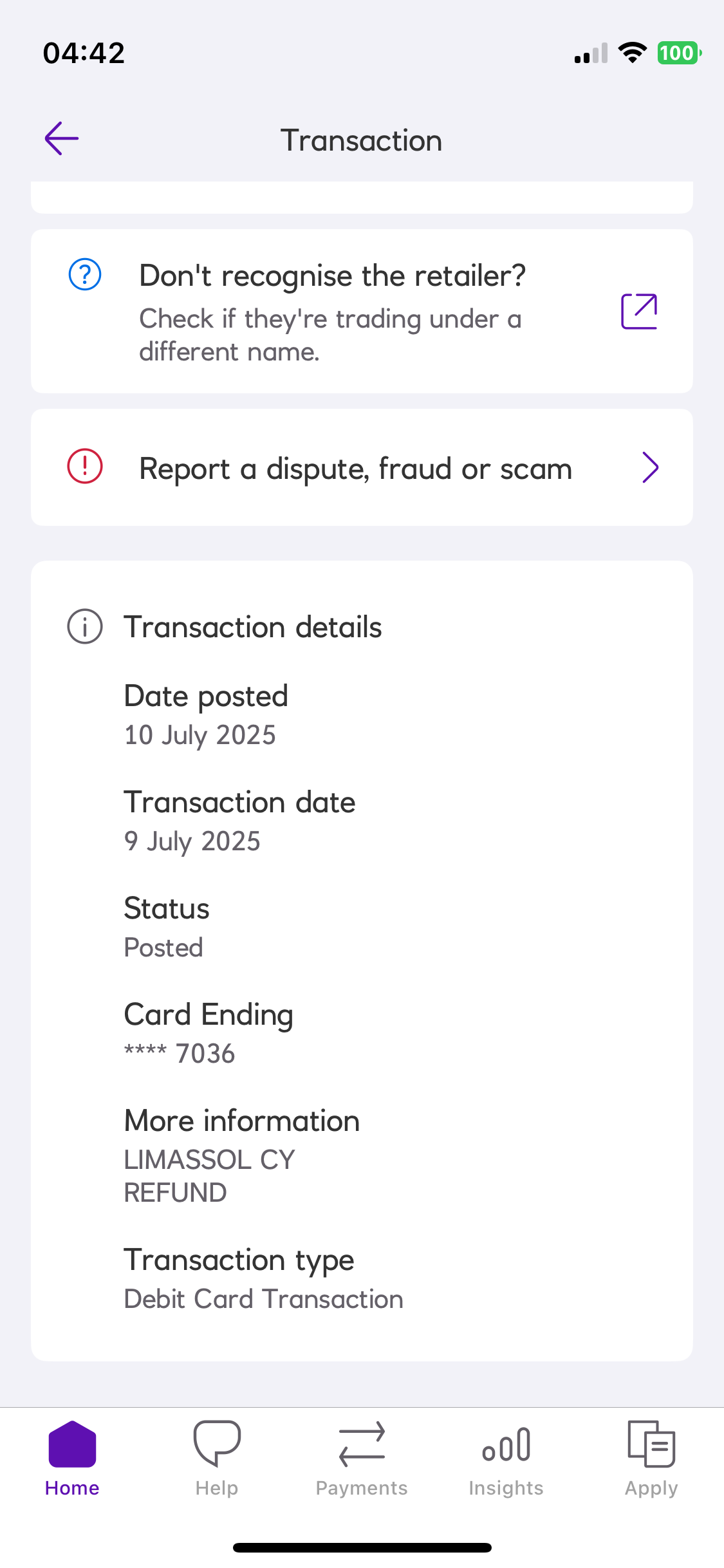This screenshot has height=1568, width=724.
Task: Tap the red exclamation alert icon
Action: (85, 466)
